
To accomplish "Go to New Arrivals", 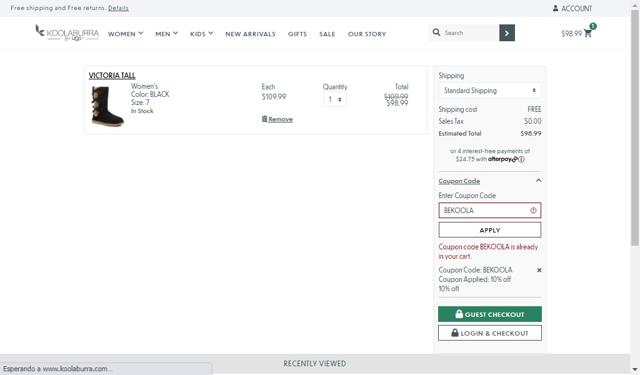I will [250, 34].
